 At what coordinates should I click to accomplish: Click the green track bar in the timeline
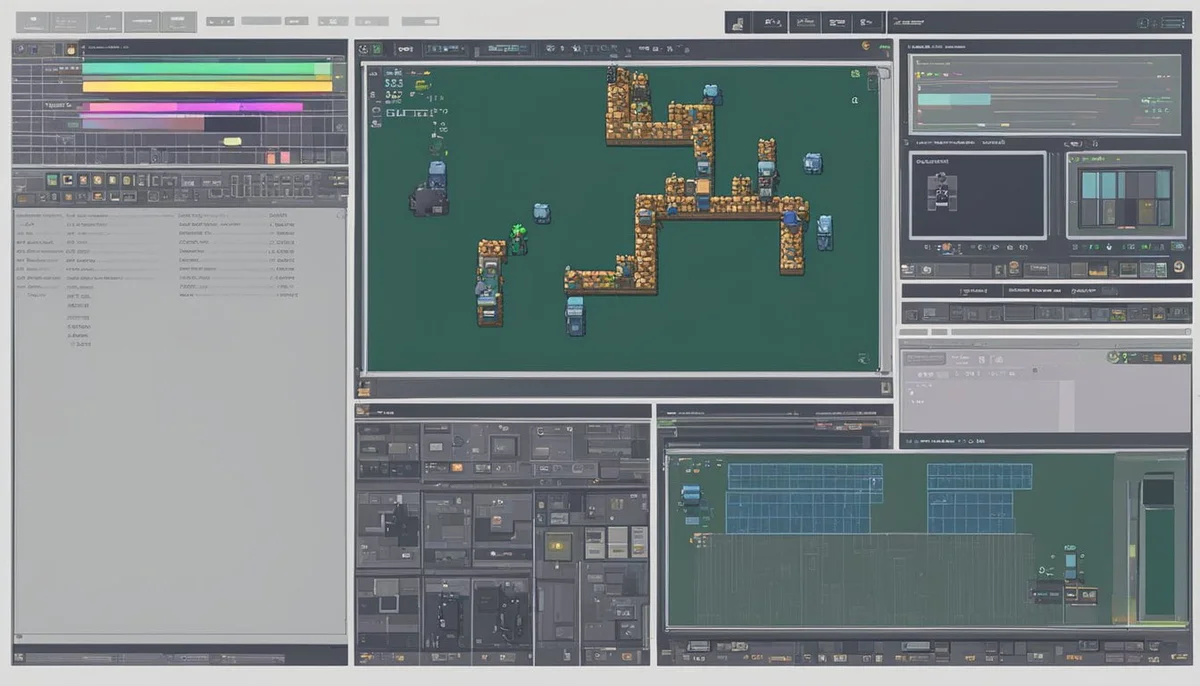pos(206,70)
